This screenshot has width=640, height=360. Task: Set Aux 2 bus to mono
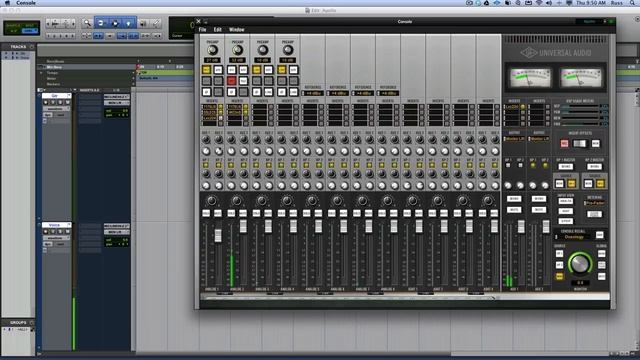pyautogui.click(x=539, y=199)
